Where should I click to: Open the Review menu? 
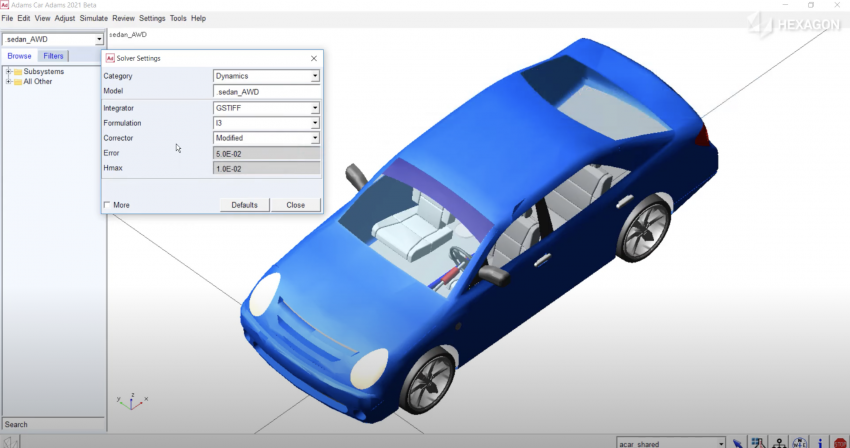[x=123, y=18]
